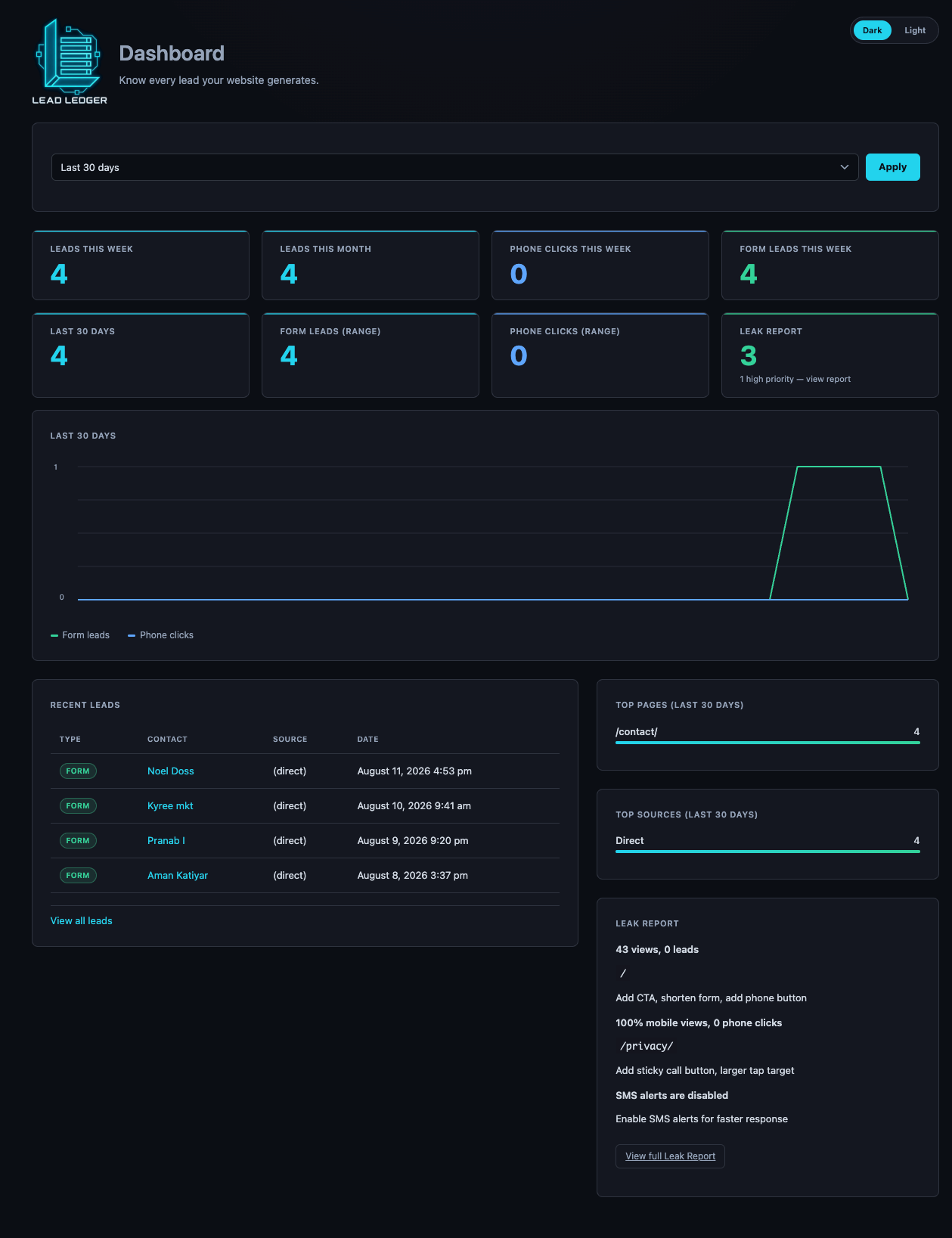Select the Phone Clicks This Week card
Image resolution: width=952 pixels, height=1238 pixels.
point(600,265)
